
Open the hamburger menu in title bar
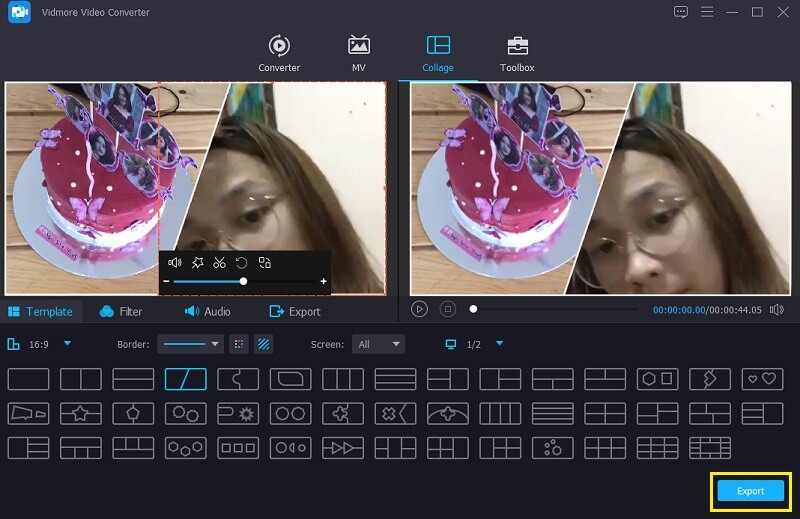(707, 12)
